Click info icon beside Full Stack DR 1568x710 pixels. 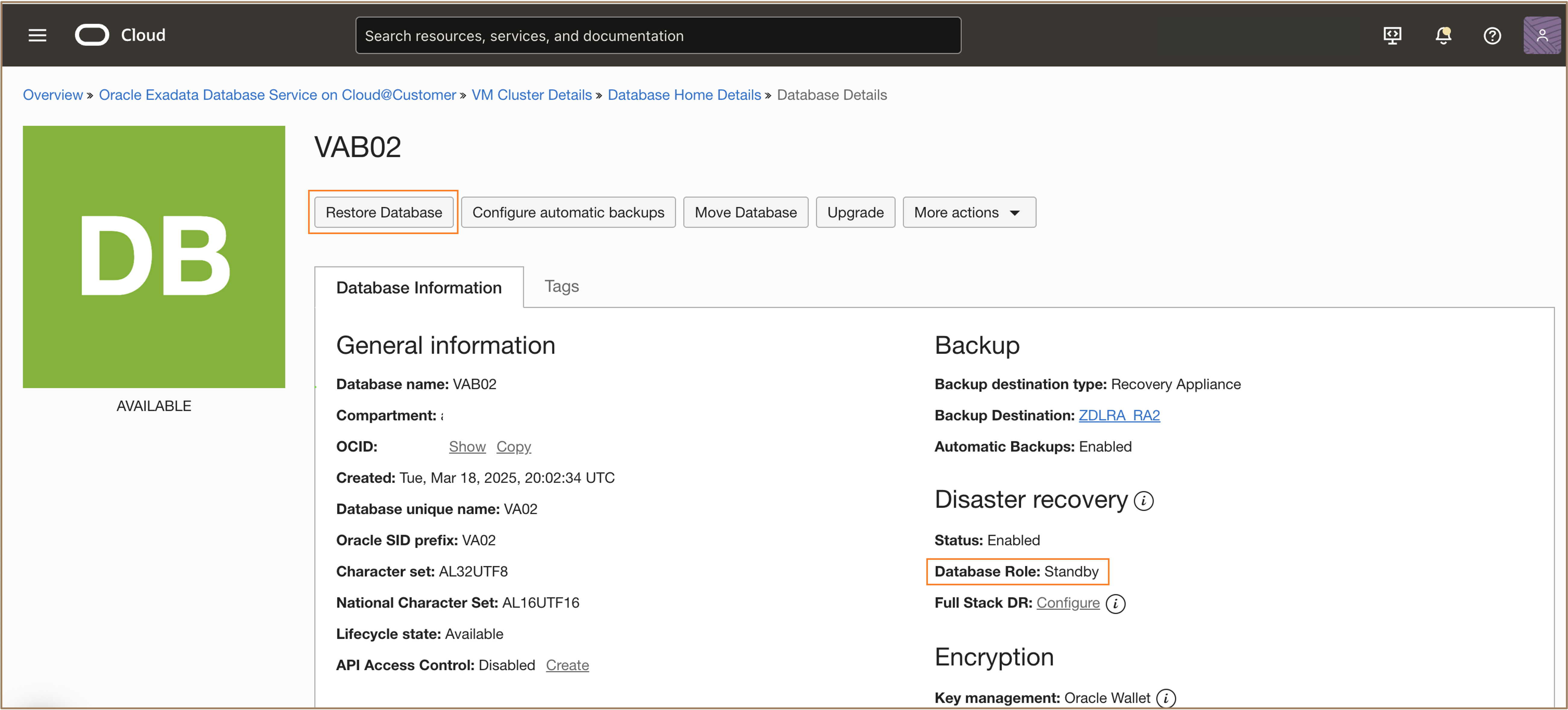coord(1115,604)
